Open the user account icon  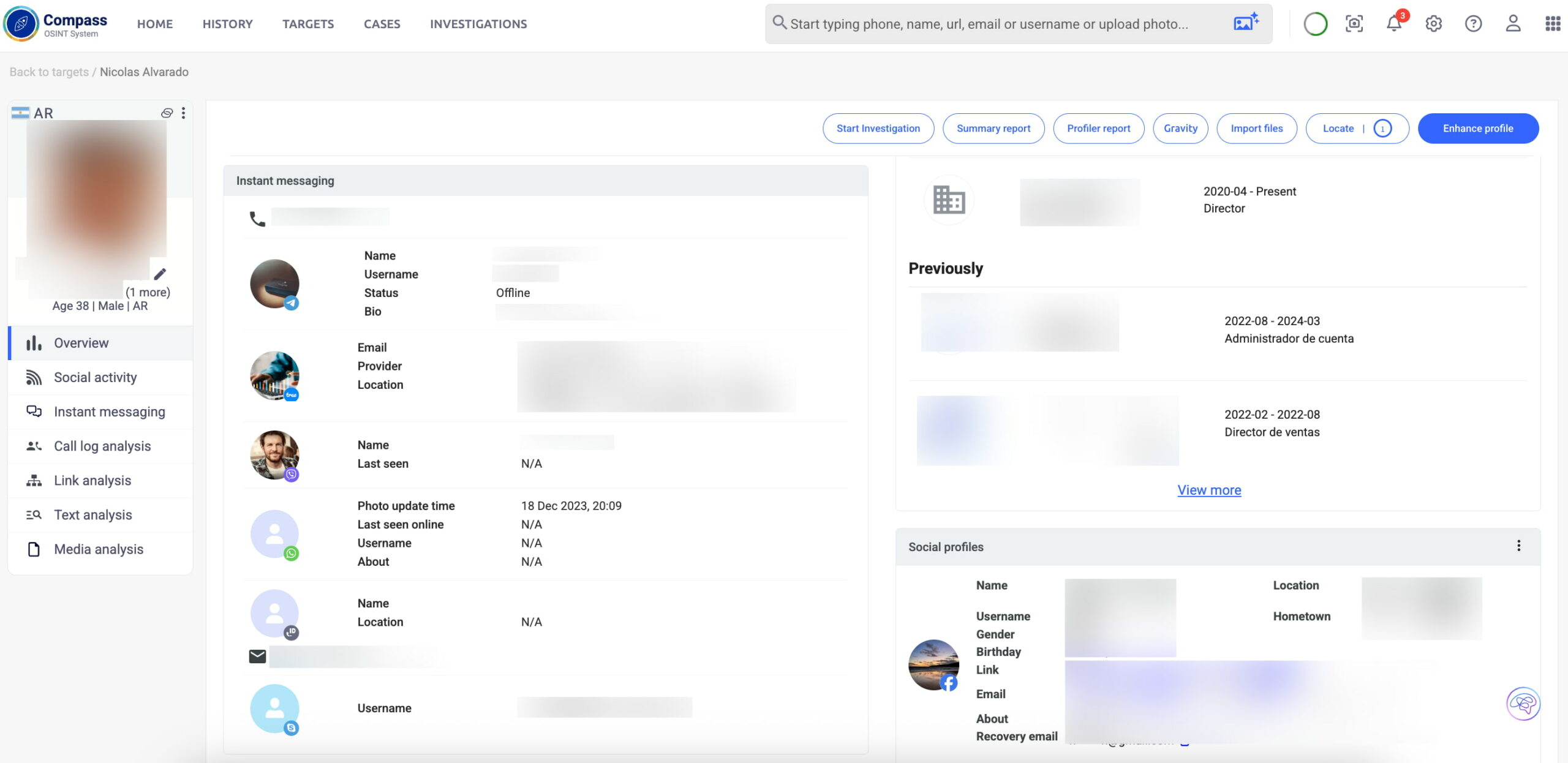click(1513, 24)
